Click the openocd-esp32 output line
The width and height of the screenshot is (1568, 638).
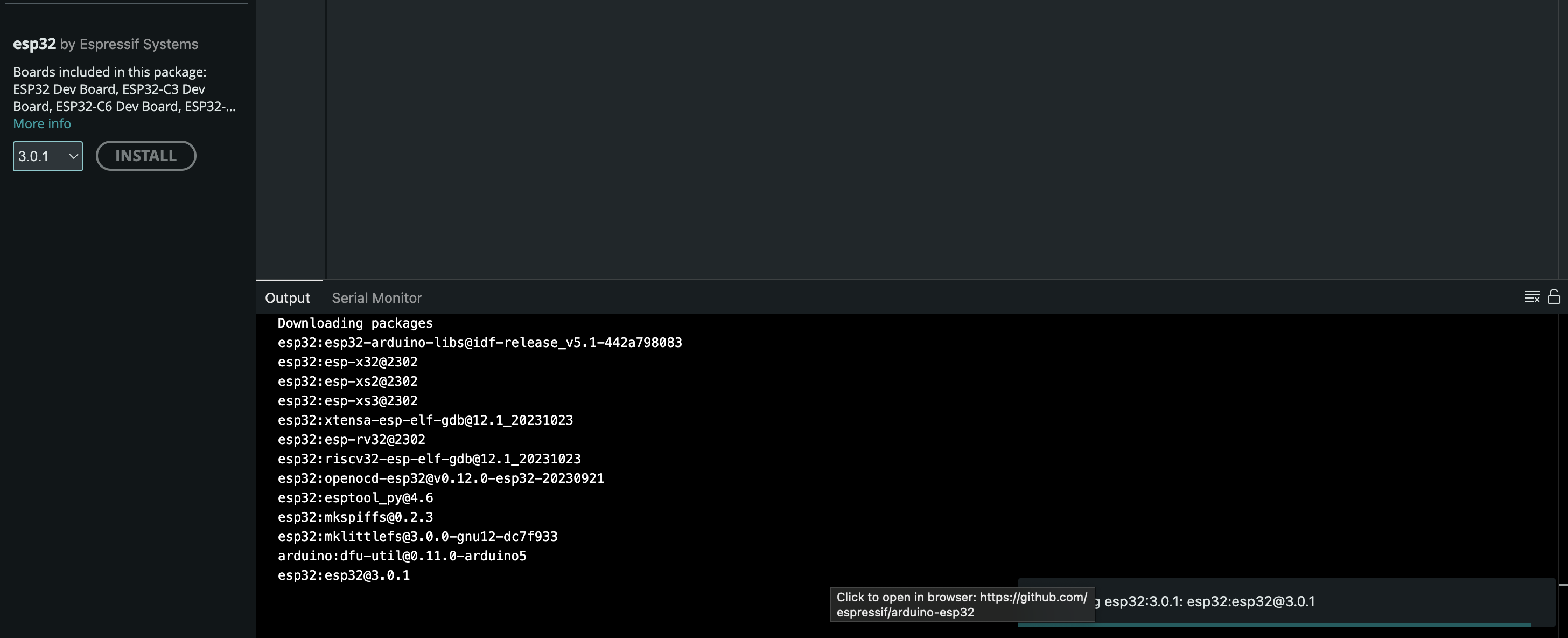[x=440, y=478]
